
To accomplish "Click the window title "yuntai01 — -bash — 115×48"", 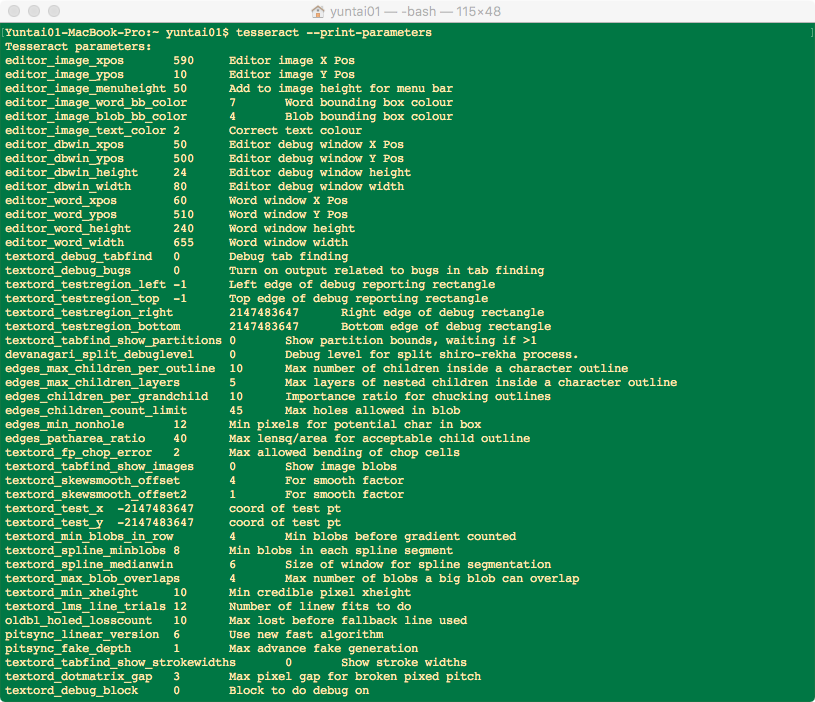I will click(x=415, y=11).
